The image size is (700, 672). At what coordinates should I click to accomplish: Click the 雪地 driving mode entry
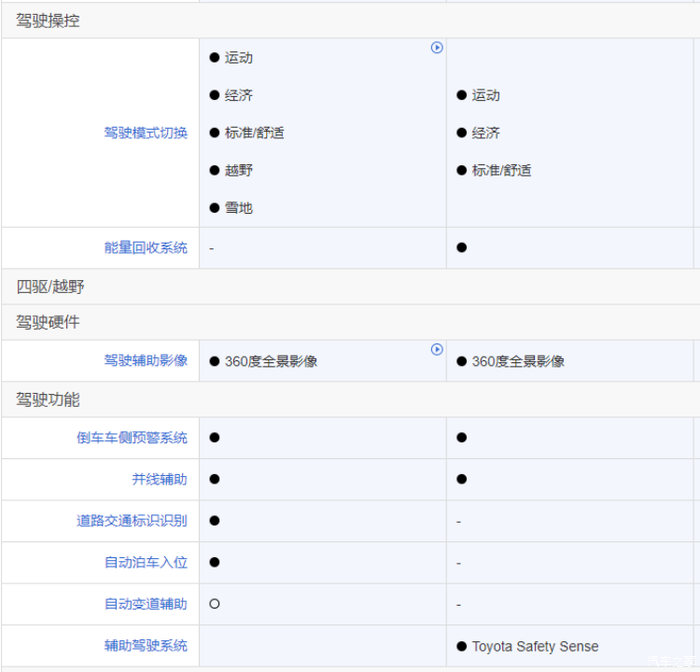(x=238, y=208)
